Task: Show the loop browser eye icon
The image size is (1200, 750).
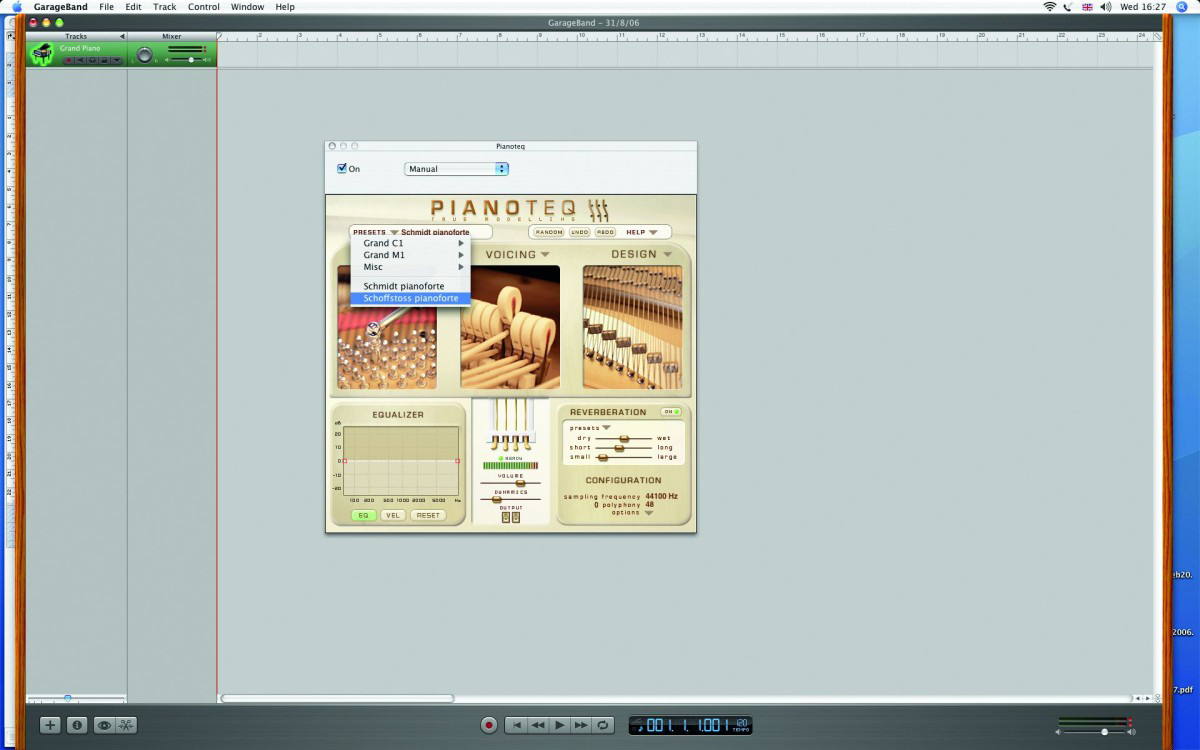Action: [x=103, y=725]
